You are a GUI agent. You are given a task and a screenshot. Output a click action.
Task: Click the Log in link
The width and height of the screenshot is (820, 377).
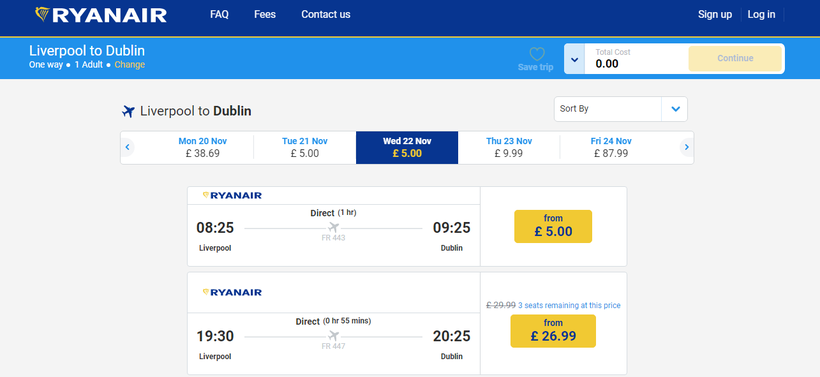(x=761, y=15)
